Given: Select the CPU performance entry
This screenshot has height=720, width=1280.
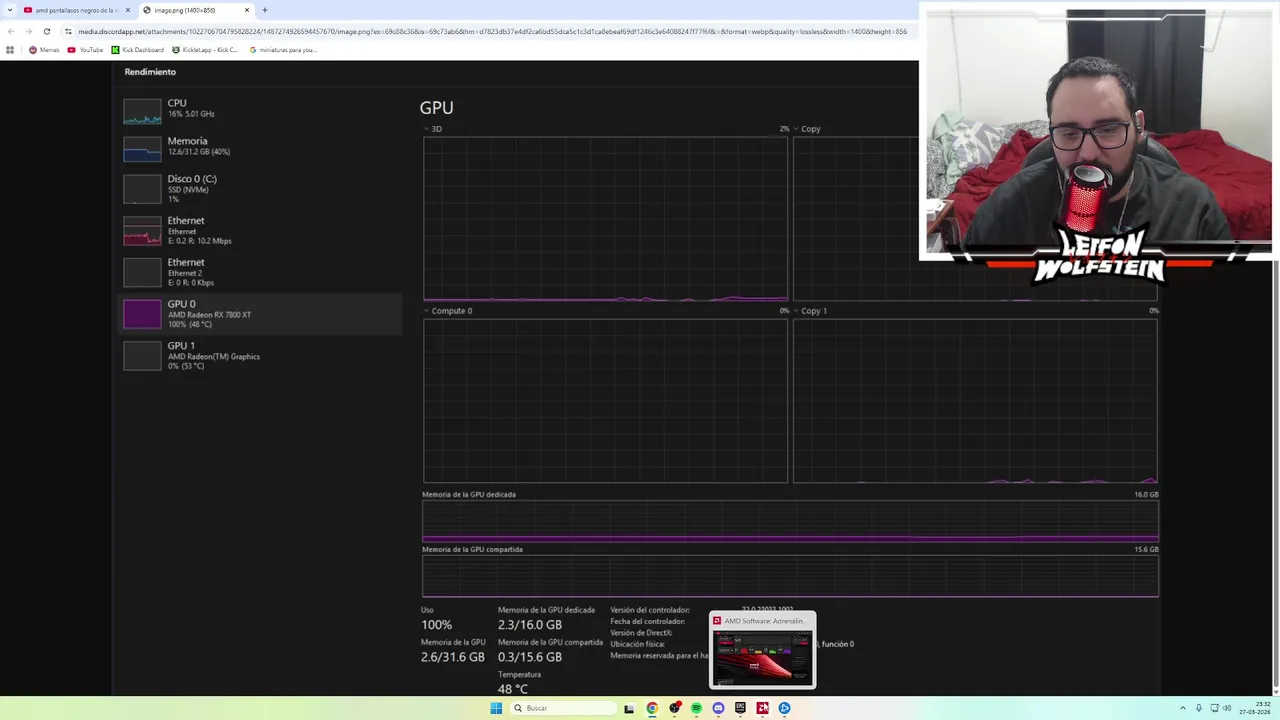Looking at the screenshot, I should [x=262, y=109].
